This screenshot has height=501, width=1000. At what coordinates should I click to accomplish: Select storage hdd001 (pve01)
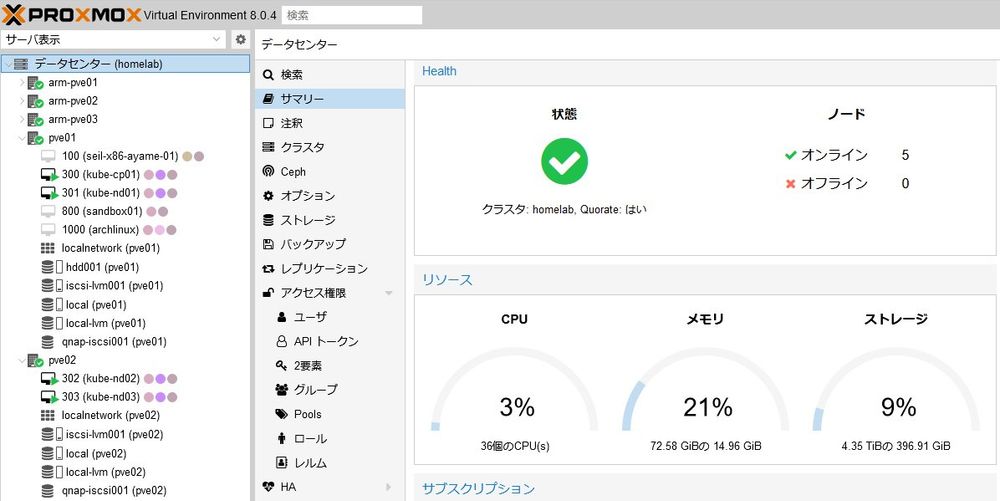coord(102,267)
